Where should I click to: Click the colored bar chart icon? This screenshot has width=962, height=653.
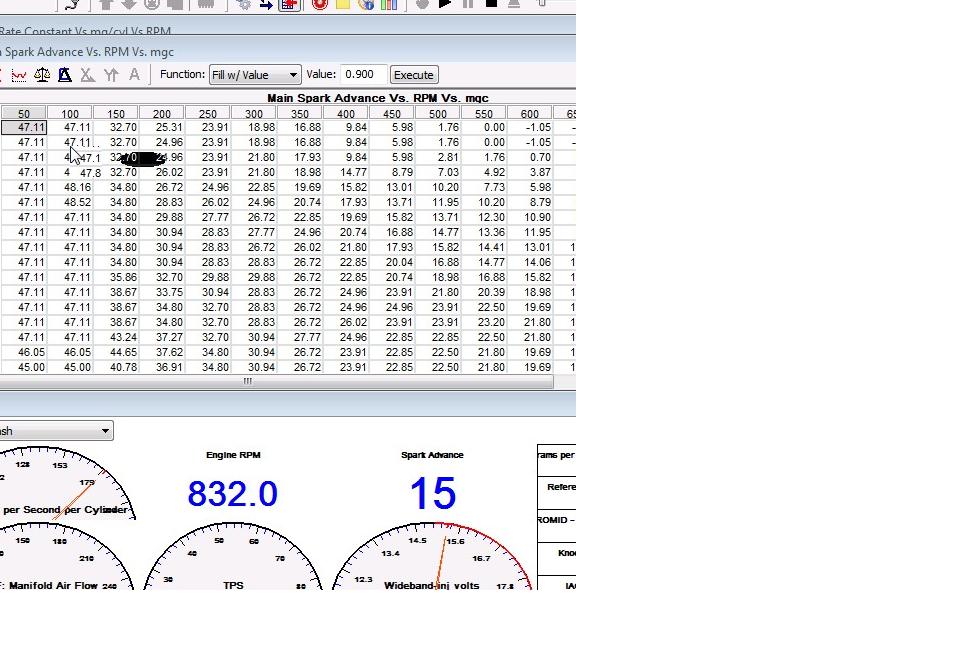(389, 4)
